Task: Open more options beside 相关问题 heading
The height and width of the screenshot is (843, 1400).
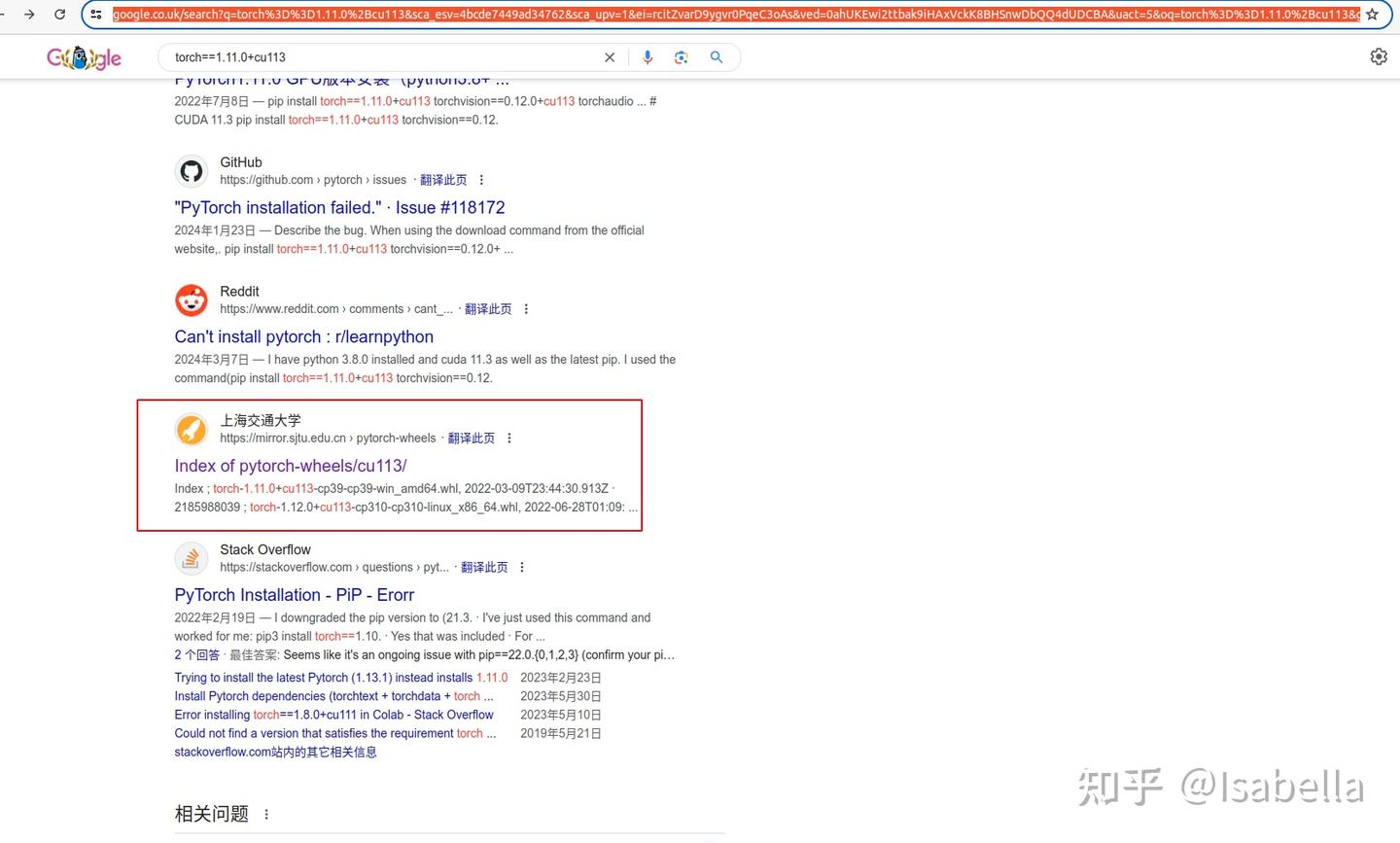Action: pyautogui.click(x=266, y=815)
